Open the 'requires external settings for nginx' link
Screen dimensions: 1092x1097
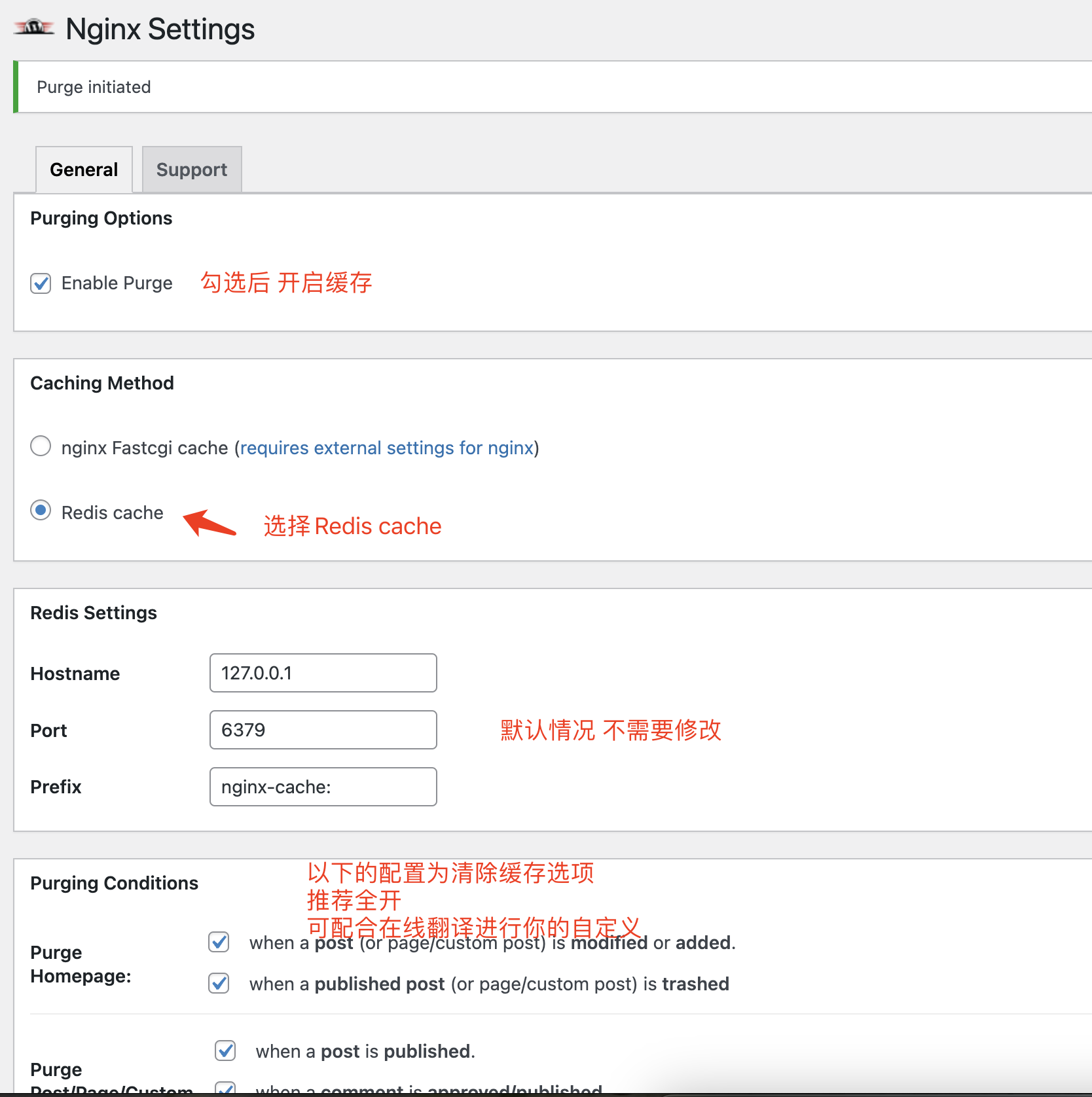[x=387, y=448]
